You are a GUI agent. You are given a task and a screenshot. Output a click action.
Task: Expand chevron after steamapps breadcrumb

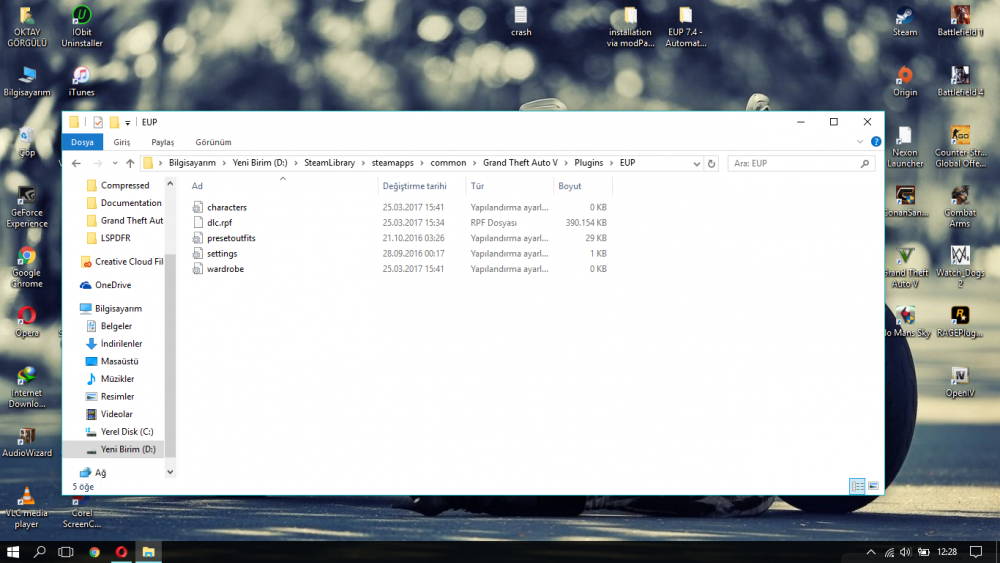tap(422, 163)
